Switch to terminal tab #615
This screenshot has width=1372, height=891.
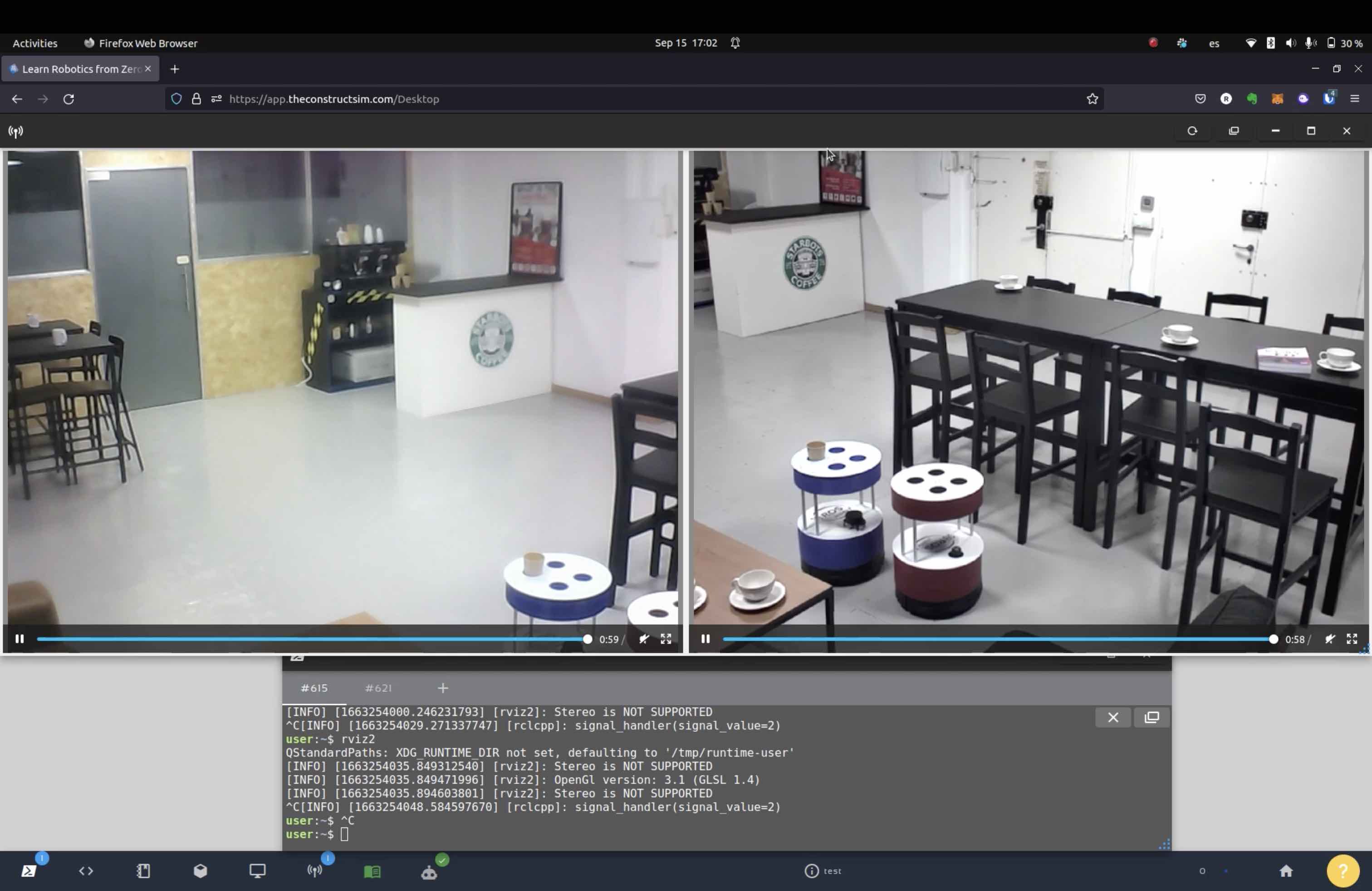pyautogui.click(x=314, y=688)
